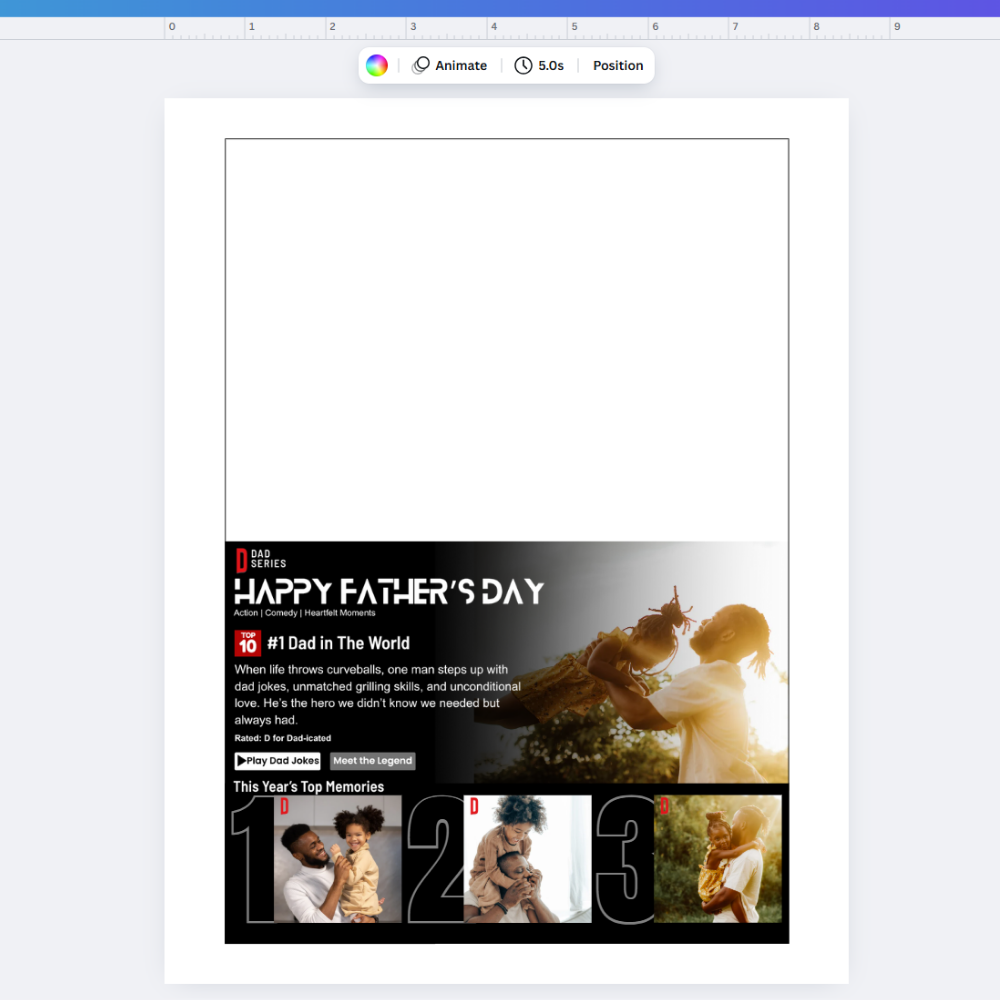This screenshot has width=1000, height=1000.
Task: Click the Animate button
Action: (x=450, y=65)
